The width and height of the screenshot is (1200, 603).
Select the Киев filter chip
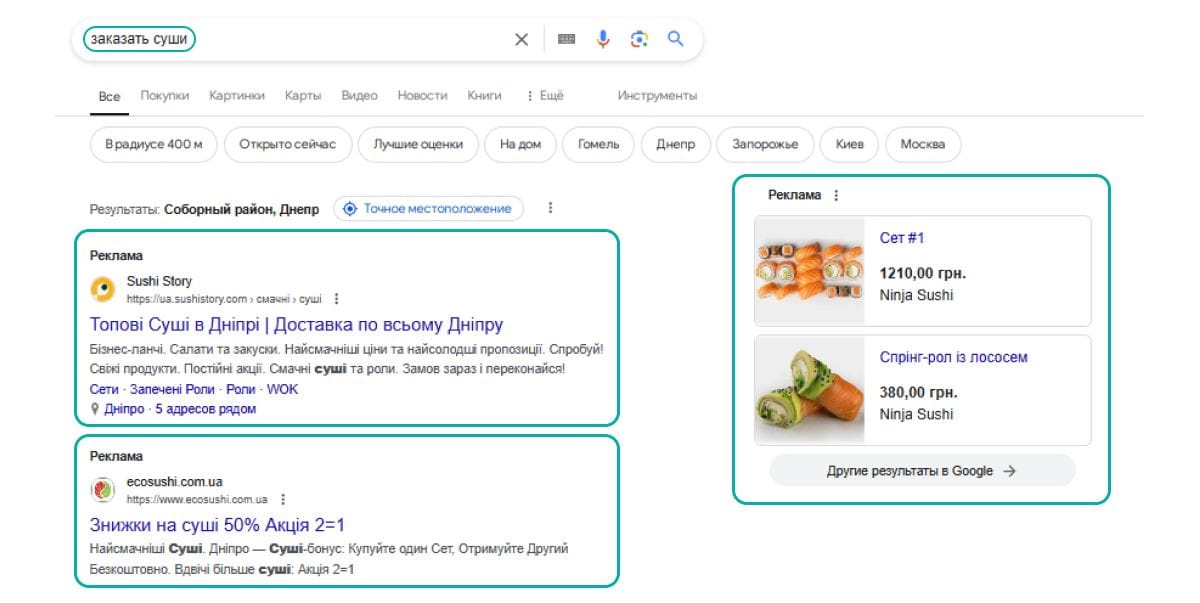849,144
